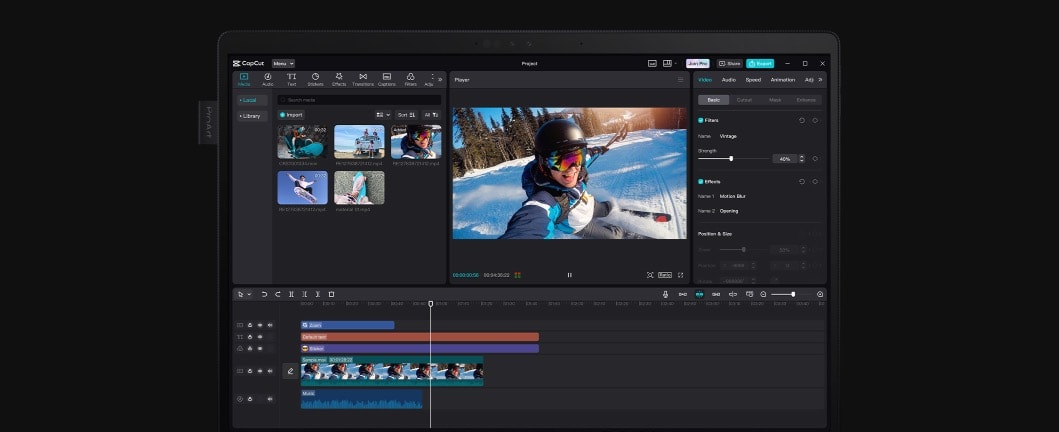Click the Undo arrow in the timeline toolbar
Screen dimensions: 1059x432
coord(264,294)
